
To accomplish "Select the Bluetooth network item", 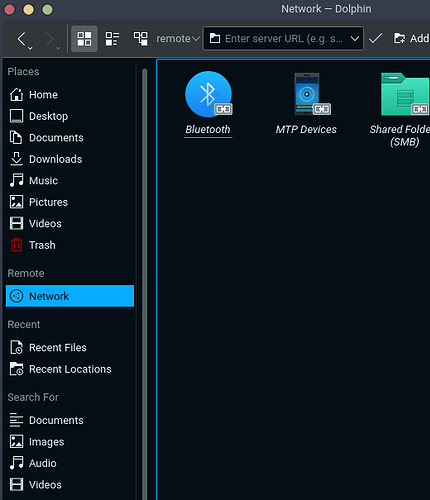I will (208, 103).
